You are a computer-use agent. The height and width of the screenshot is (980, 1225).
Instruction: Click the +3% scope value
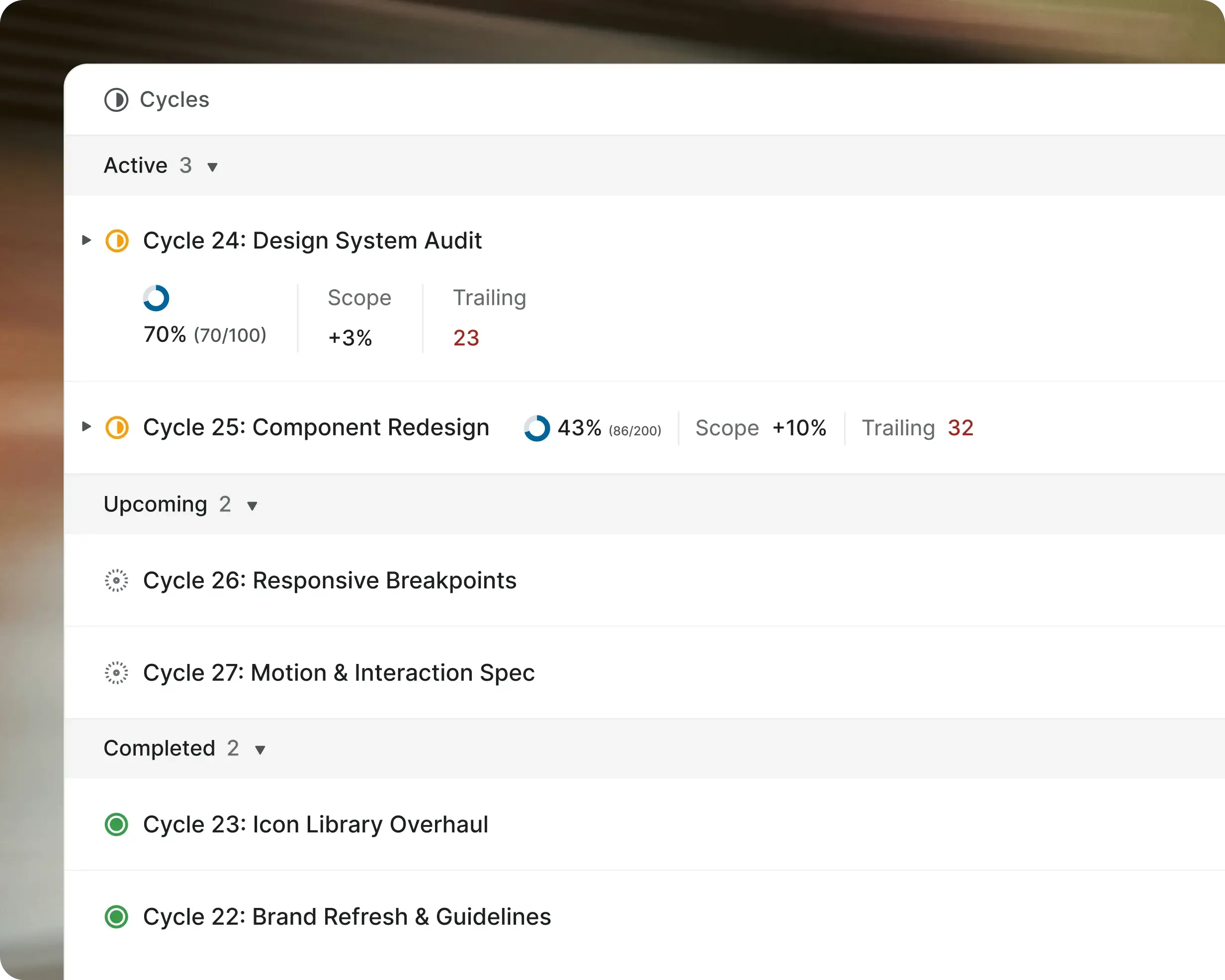[x=350, y=338]
